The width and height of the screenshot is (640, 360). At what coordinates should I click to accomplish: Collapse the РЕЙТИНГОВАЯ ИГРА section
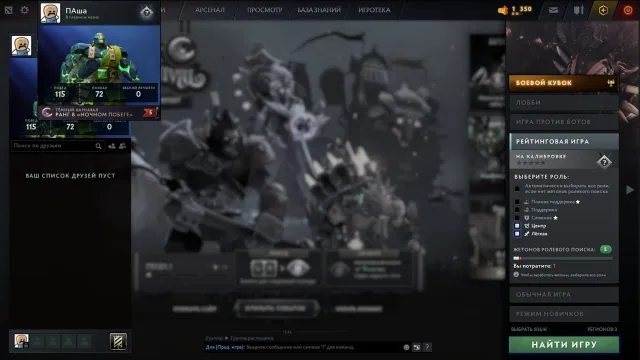[564, 141]
